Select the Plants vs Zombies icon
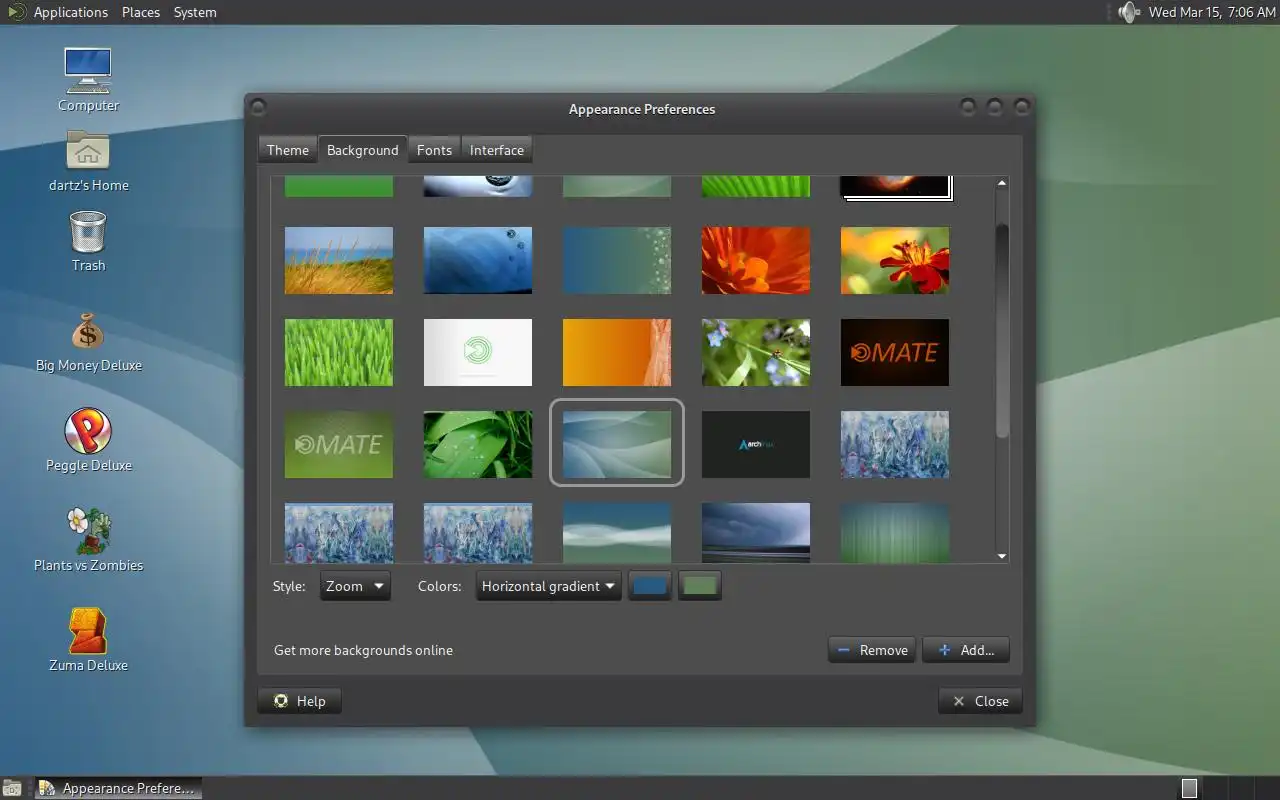This screenshot has height=800, width=1280. click(x=88, y=540)
